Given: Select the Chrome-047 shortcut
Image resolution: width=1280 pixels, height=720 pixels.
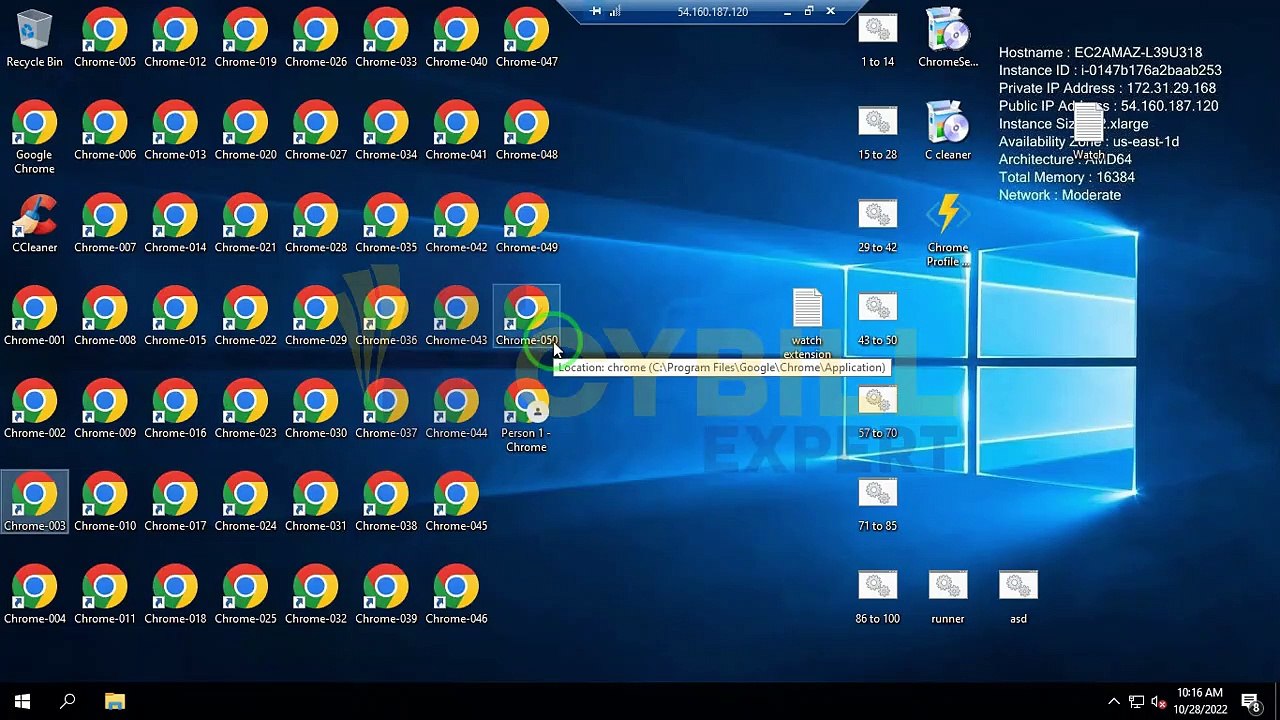Looking at the screenshot, I should tap(527, 40).
